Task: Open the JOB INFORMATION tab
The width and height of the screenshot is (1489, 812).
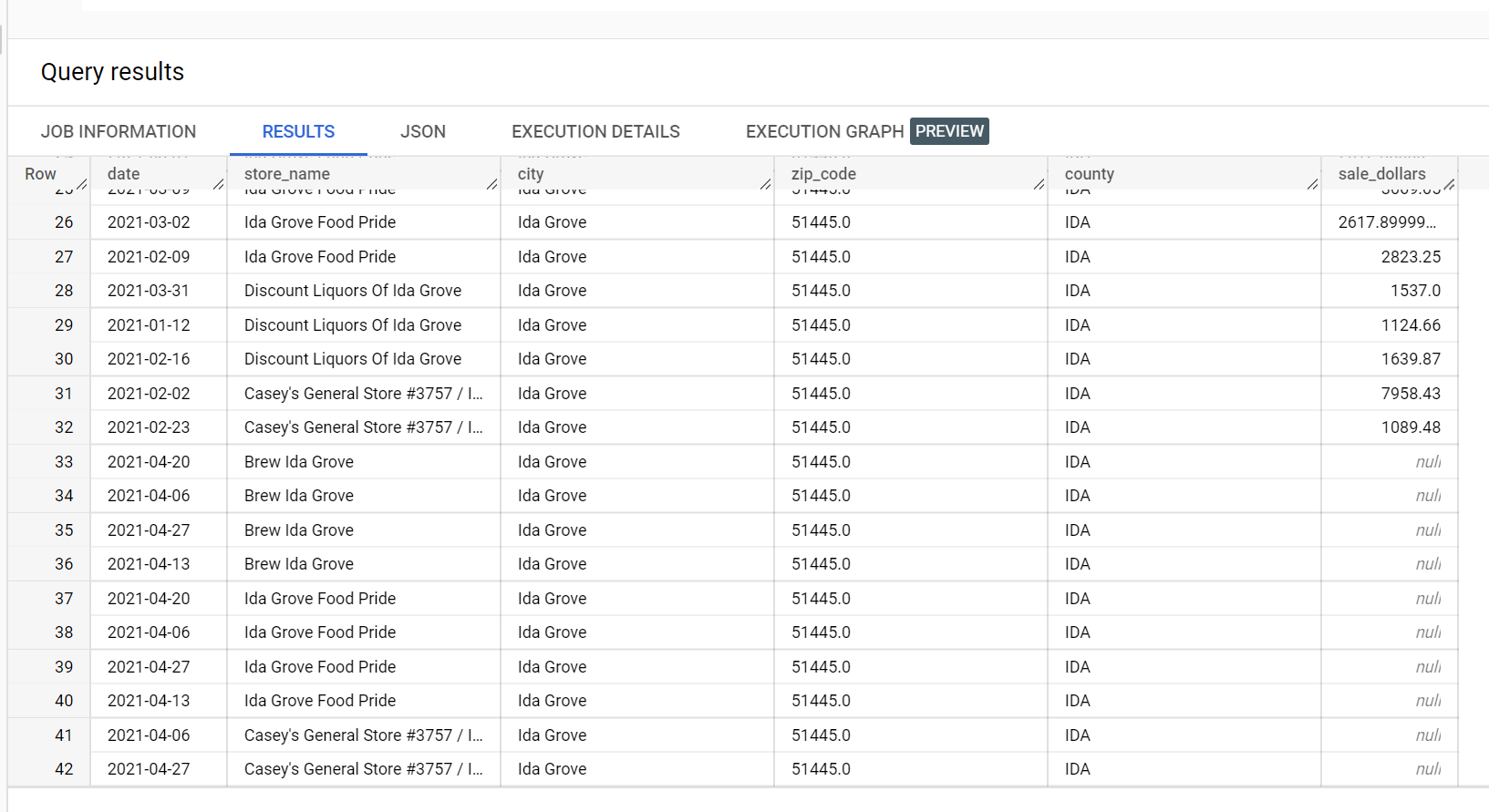Action: (119, 131)
